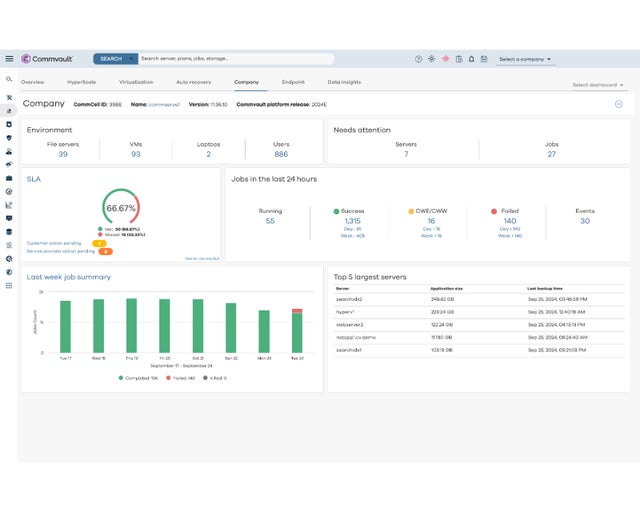Viewport: 640px width, 512px height.
Task: Go to the Data Insights tab
Action: (x=344, y=82)
